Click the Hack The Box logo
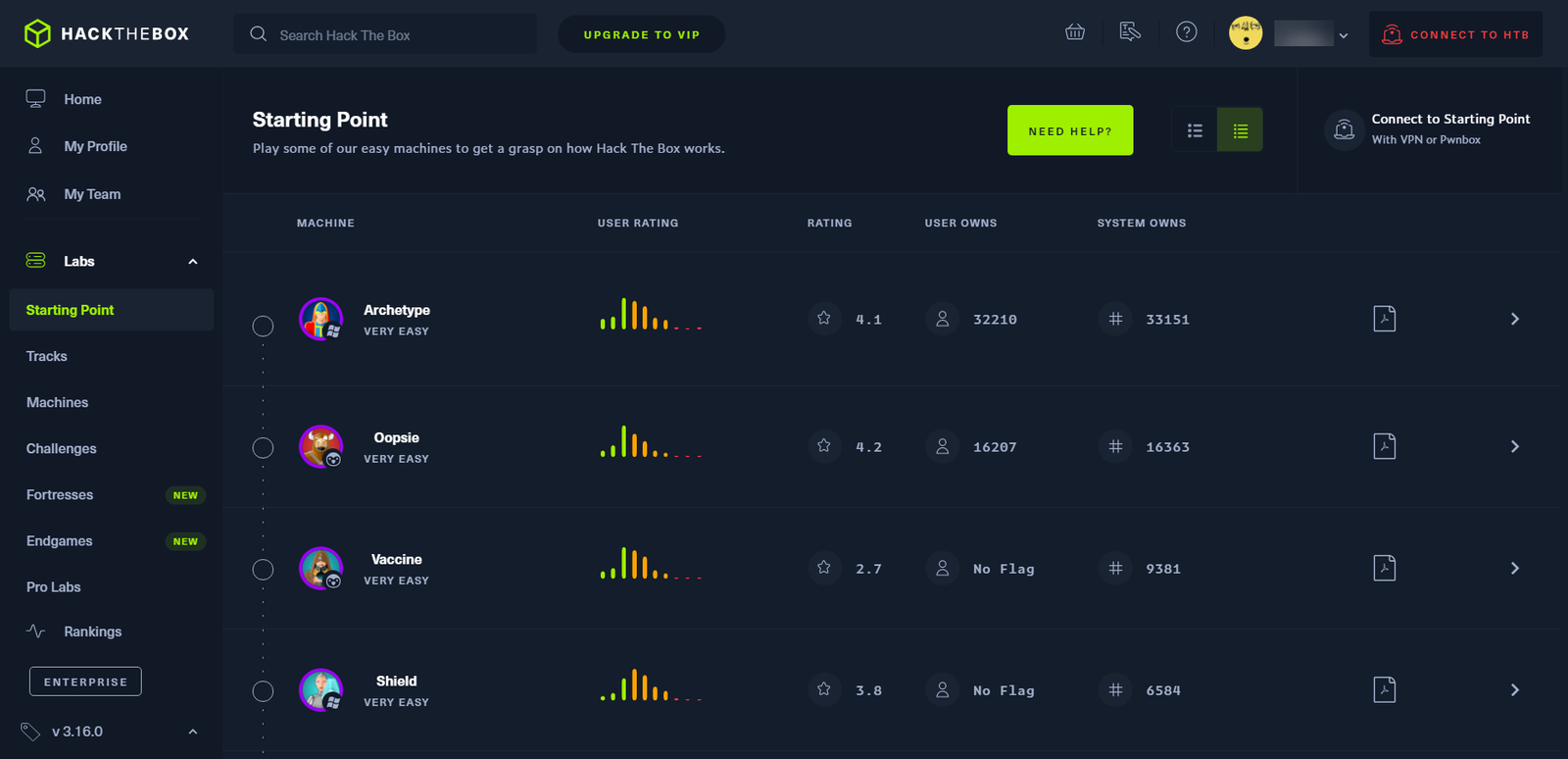The width and height of the screenshot is (1568, 759). pos(106,34)
